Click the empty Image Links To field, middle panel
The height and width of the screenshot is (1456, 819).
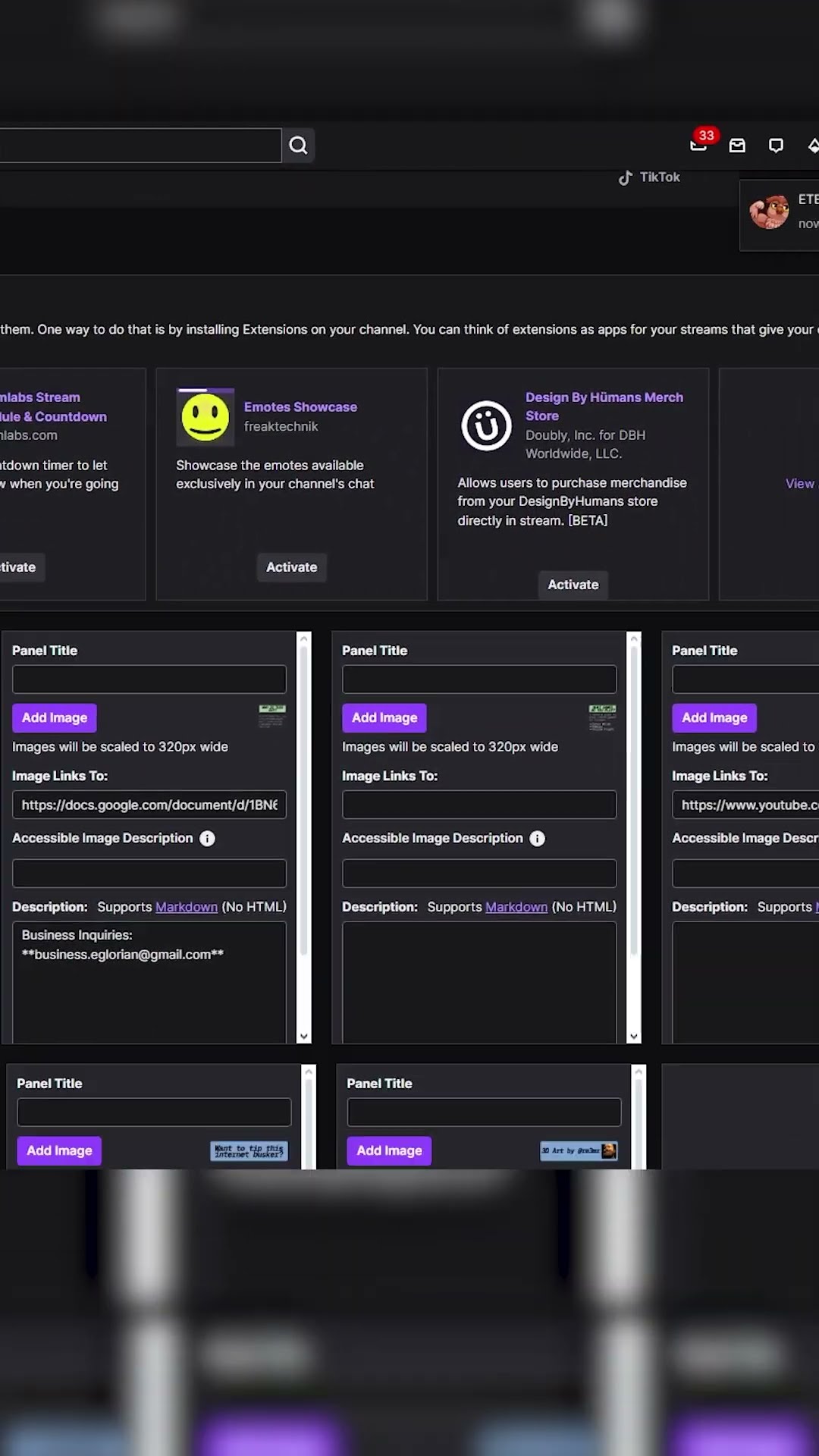pyautogui.click(x=479, y=805)
